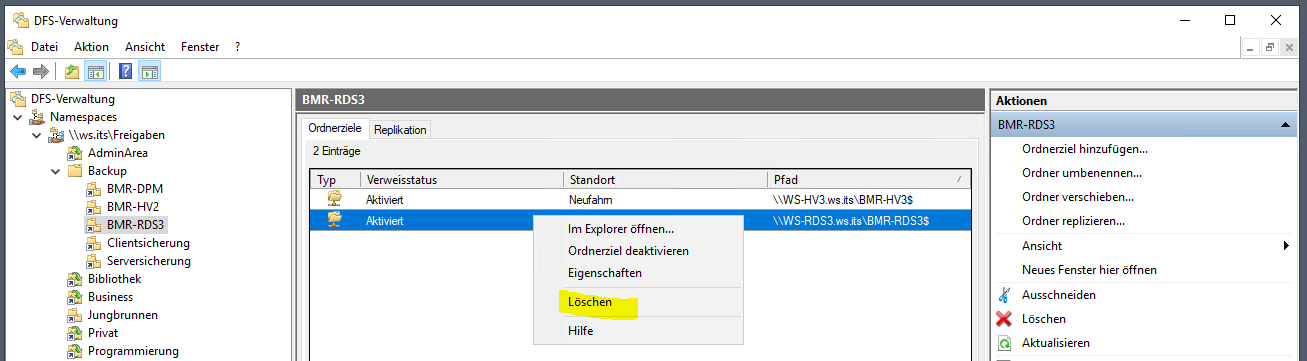This screenshot has width=1307, height=361.
Task: Collapse the \\ws.its\Freigaben namespace node
Action: click(x=38, y=135)
